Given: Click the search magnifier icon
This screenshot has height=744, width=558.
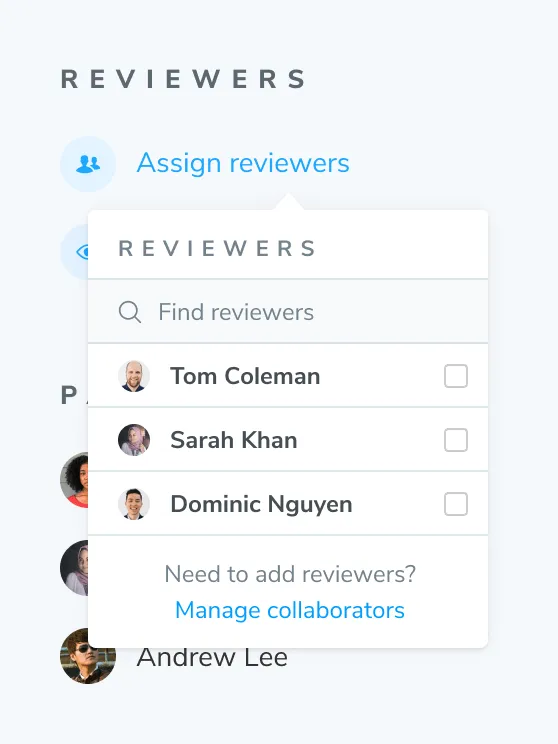Looking at the screenshot, I should (x=130, y=312).
